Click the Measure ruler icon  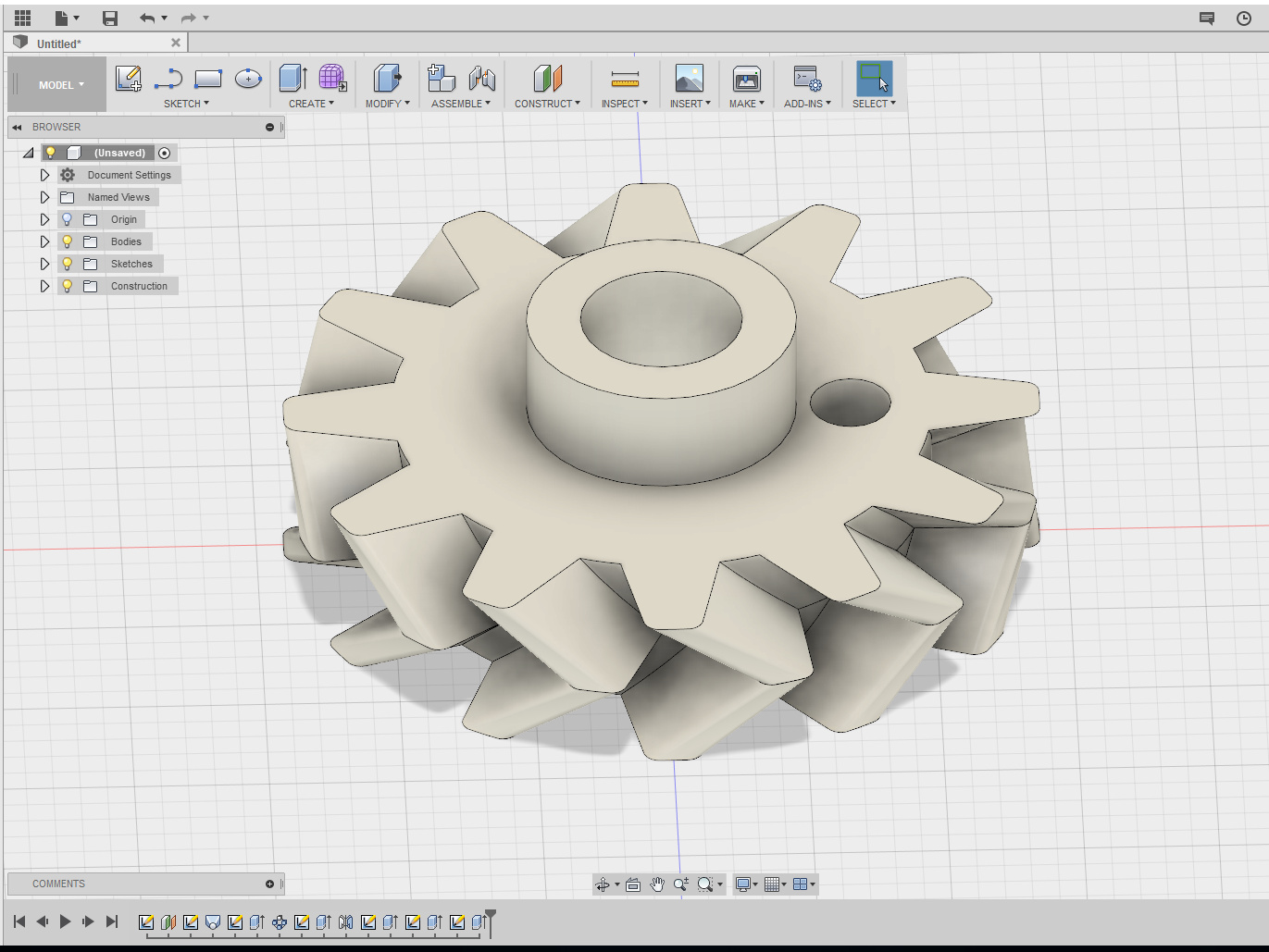pyautogui.click(x=625, y=79)
